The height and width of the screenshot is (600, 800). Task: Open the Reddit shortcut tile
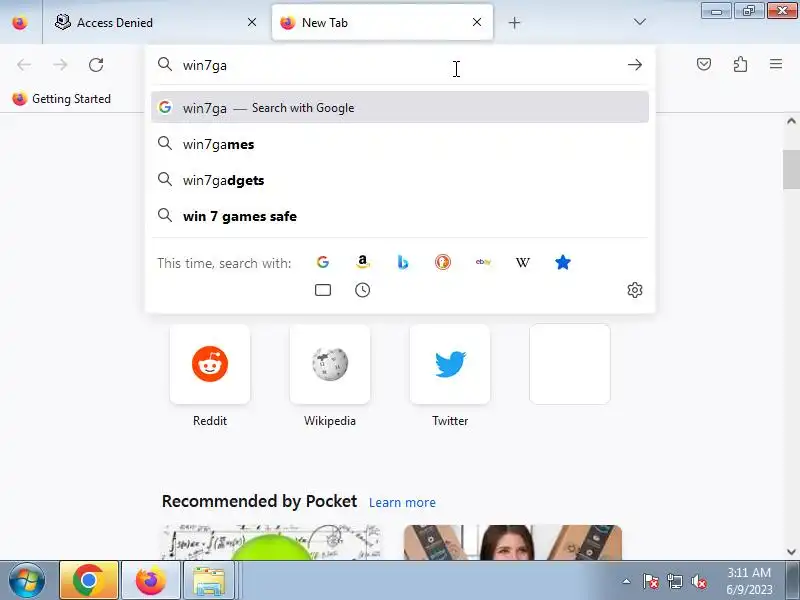click(x=210, y=364)
